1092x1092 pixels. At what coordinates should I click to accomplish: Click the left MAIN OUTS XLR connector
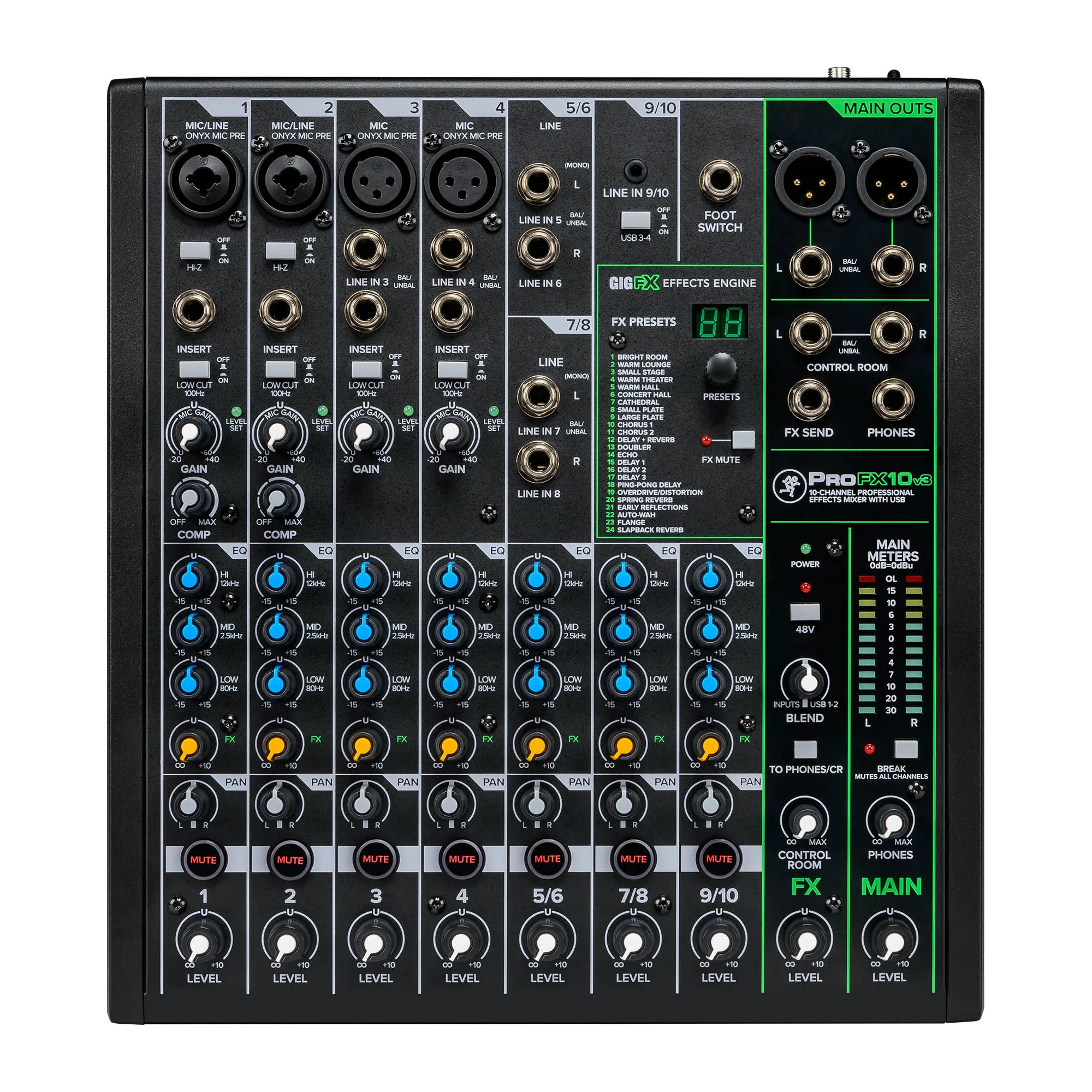click(x=809, y=182)
